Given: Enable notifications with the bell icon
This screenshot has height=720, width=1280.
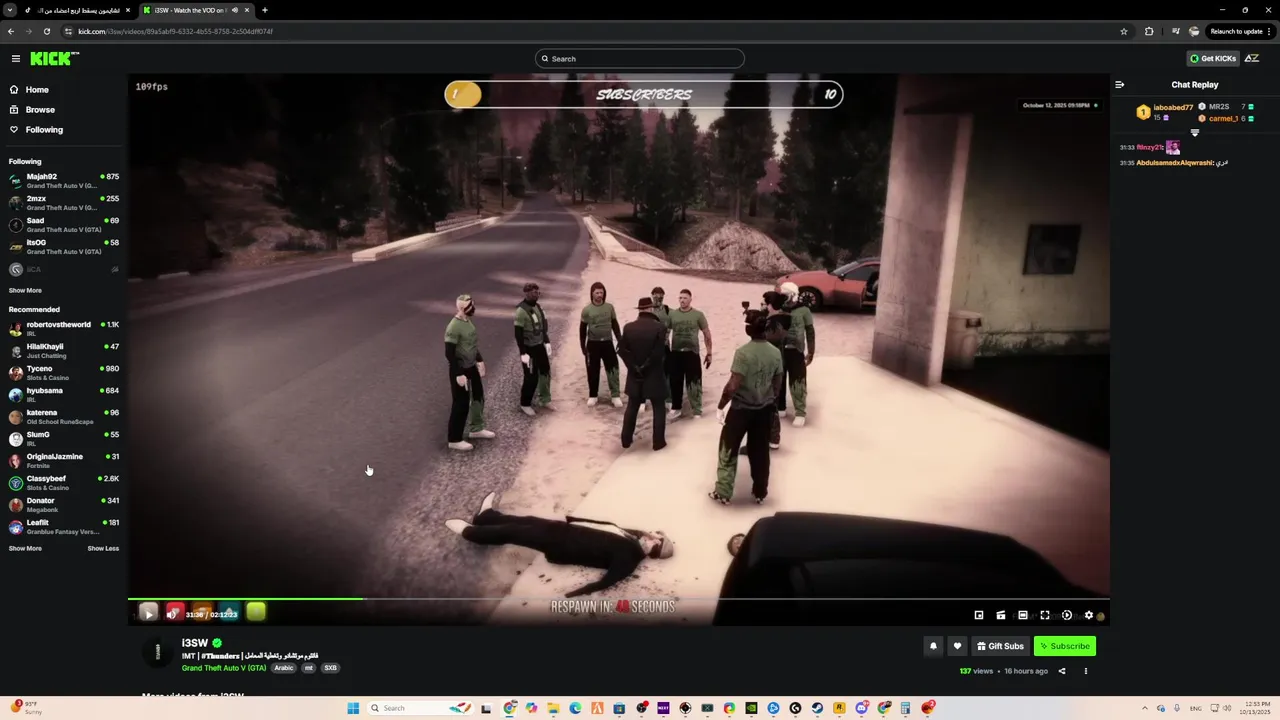Looking at the screenshot, I should (x=933, y=646).
